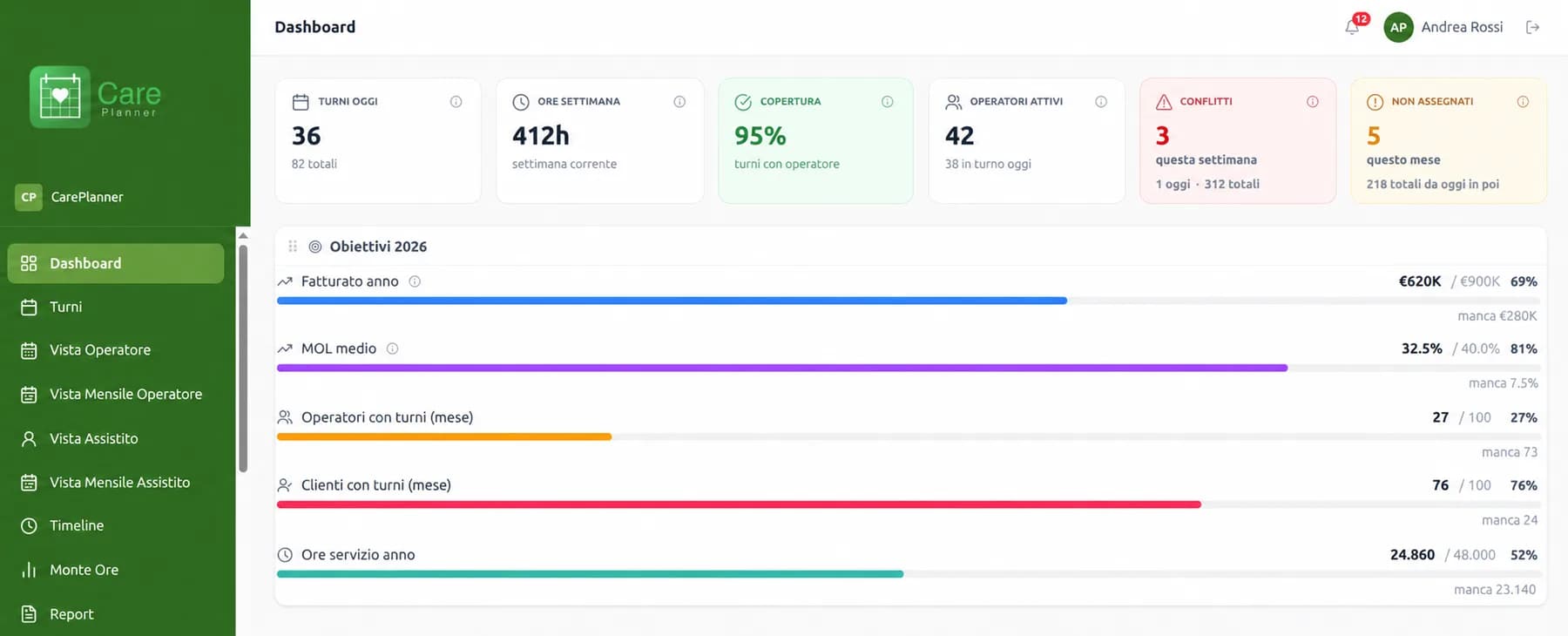The width and height of the screenshot is (1568, 636).
Task: Click the Obiettivi 2026 heading
Action: point(378,247)
